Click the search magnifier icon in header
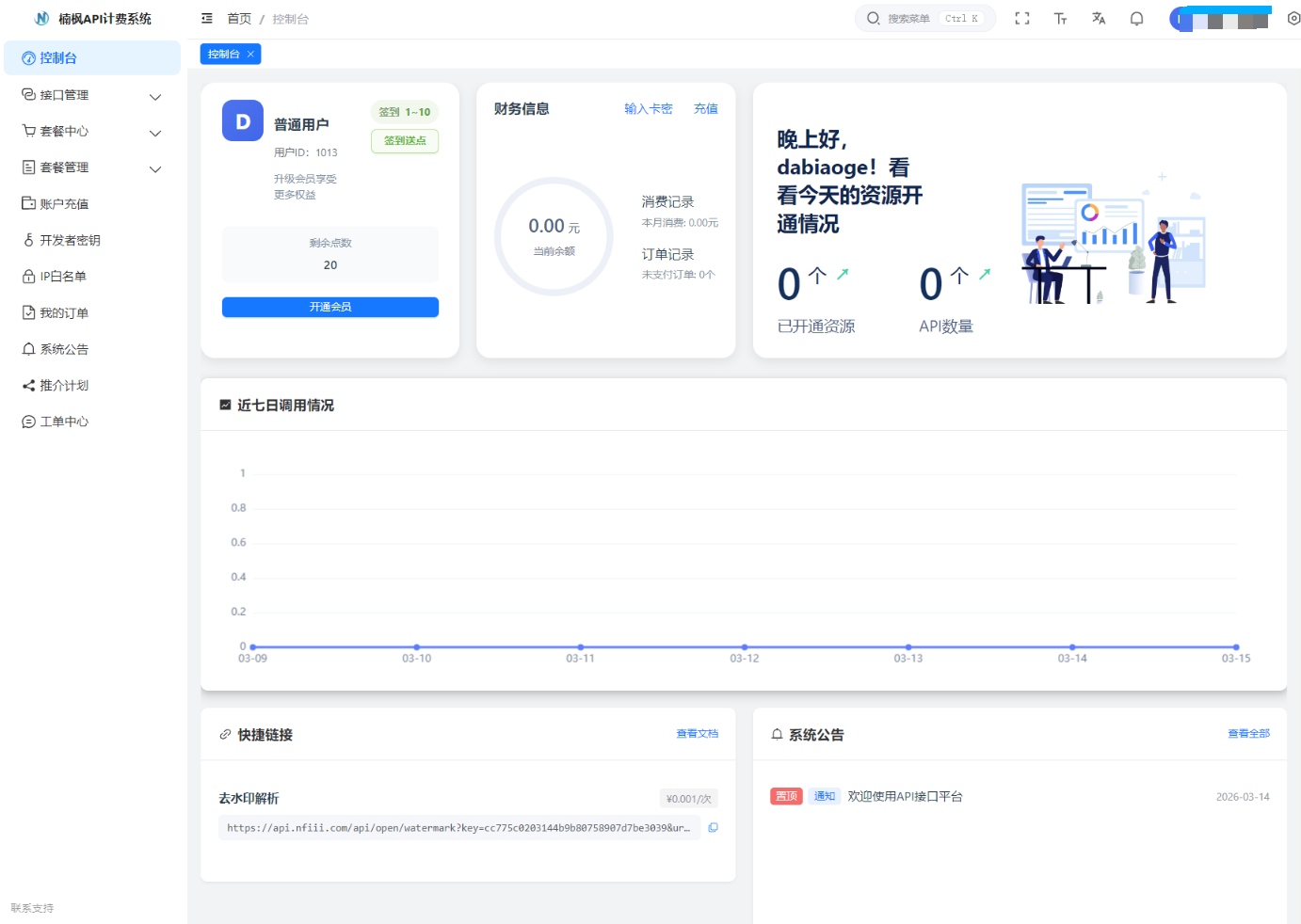The height and width of the screenshot is (924, 1301). 873,18
